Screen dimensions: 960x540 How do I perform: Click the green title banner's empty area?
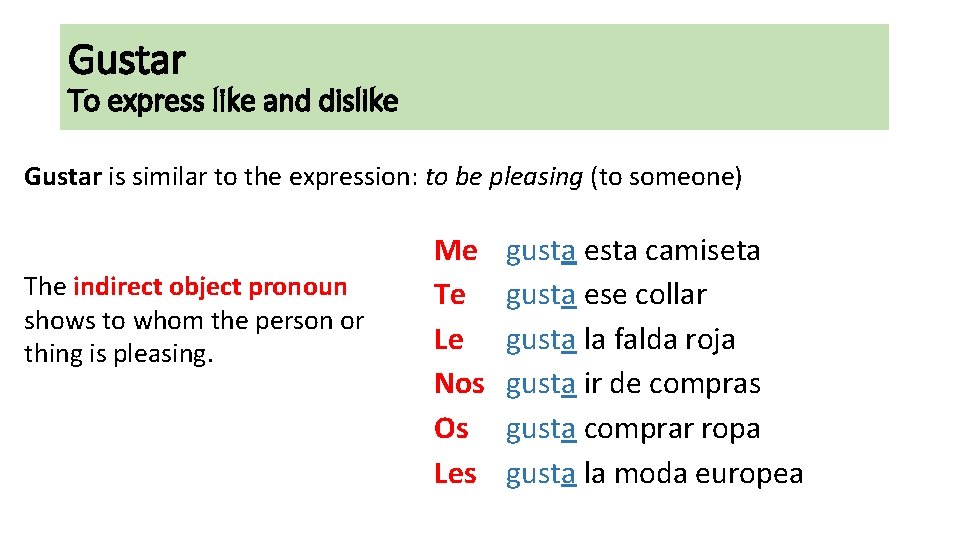point(650,77)
